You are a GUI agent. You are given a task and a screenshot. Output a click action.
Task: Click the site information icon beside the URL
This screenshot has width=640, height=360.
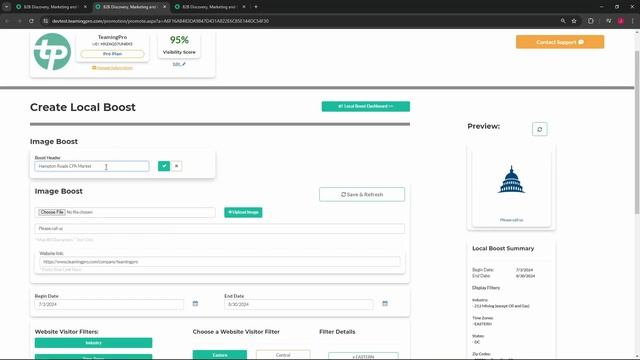tap(46, 21)
